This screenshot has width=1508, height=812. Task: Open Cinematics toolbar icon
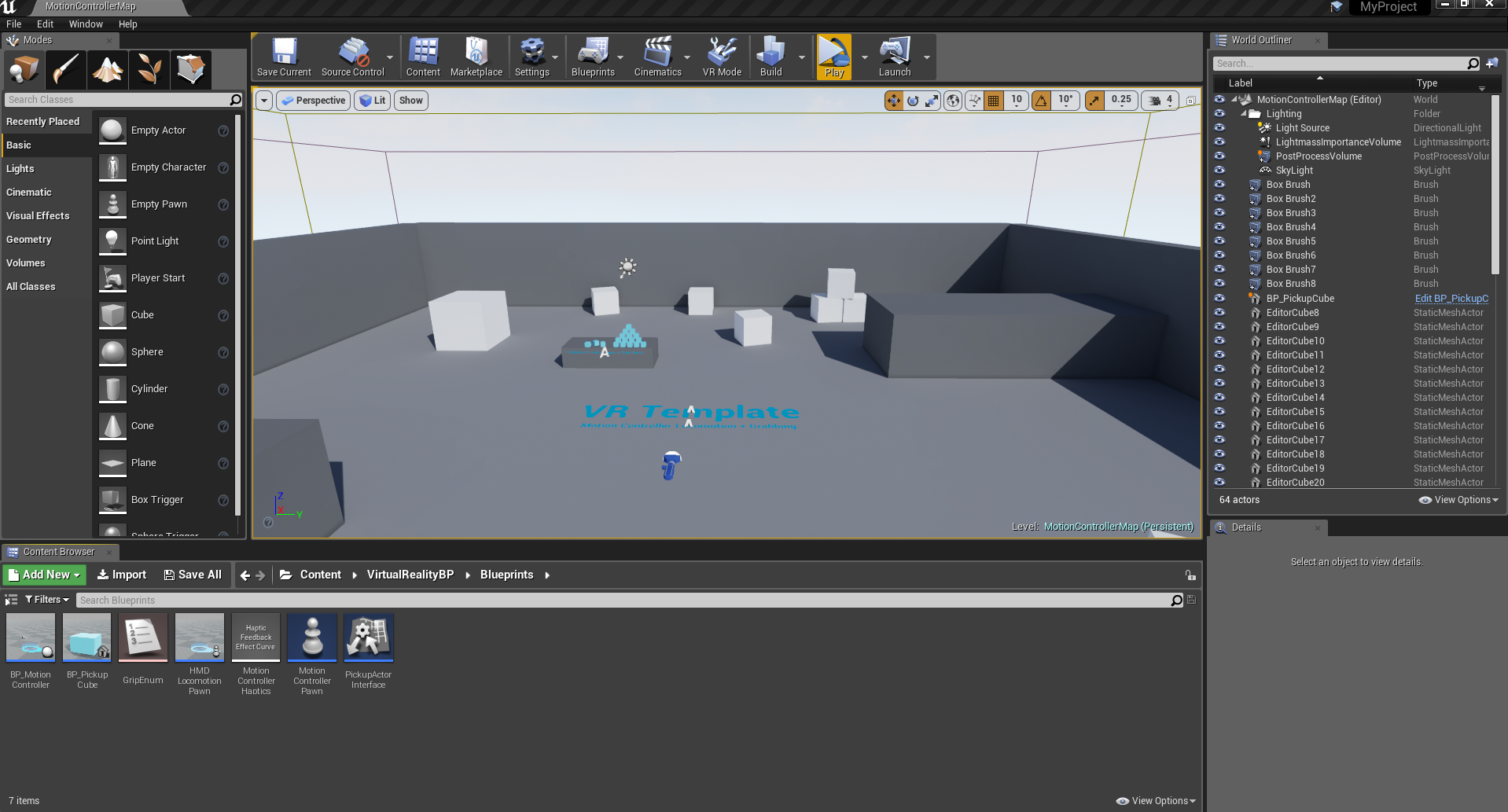point(658,57)
